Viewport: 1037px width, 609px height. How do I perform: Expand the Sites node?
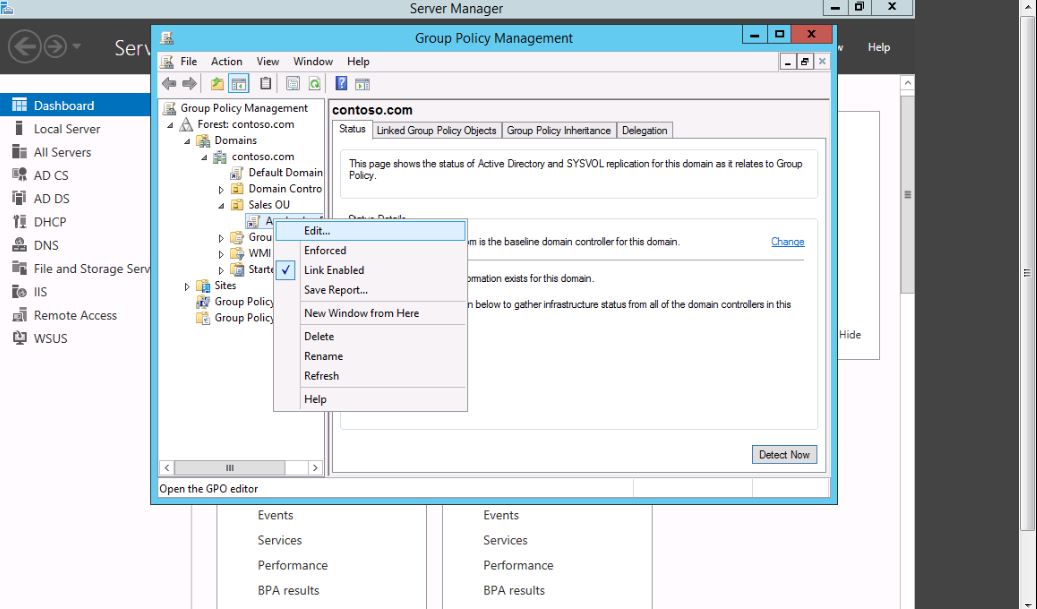pos(187,286)
